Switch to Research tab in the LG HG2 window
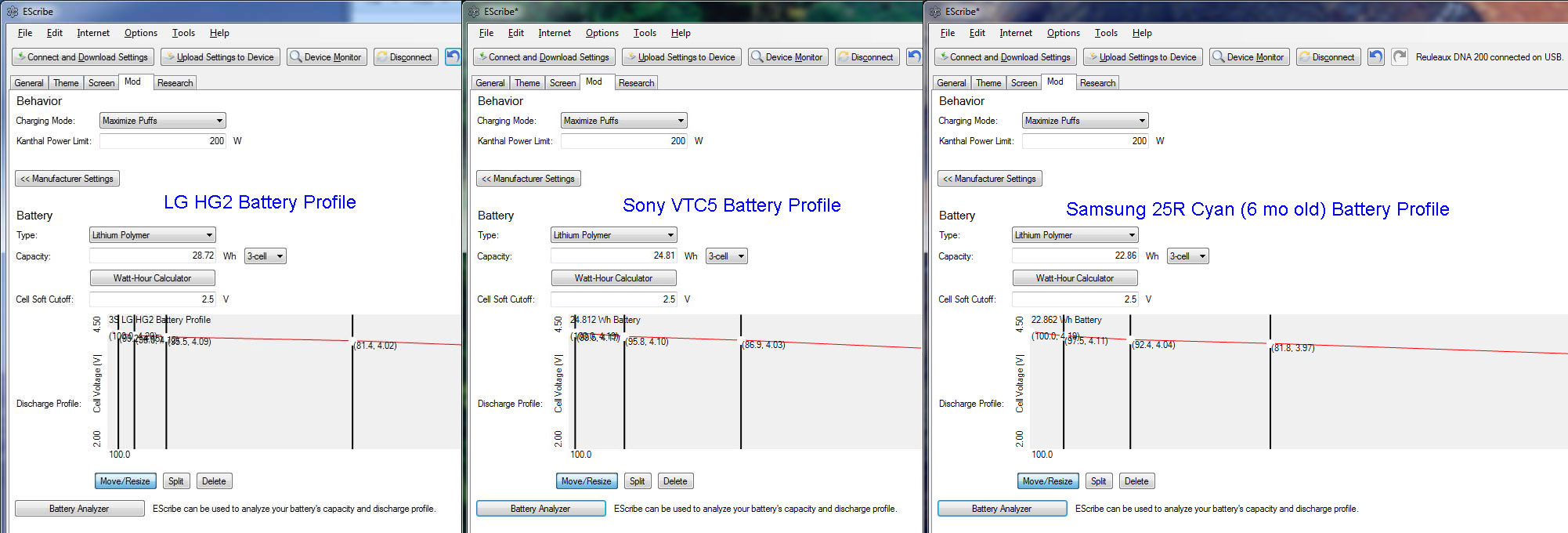This screenshot has height=533, width=1568. point(175,83)
